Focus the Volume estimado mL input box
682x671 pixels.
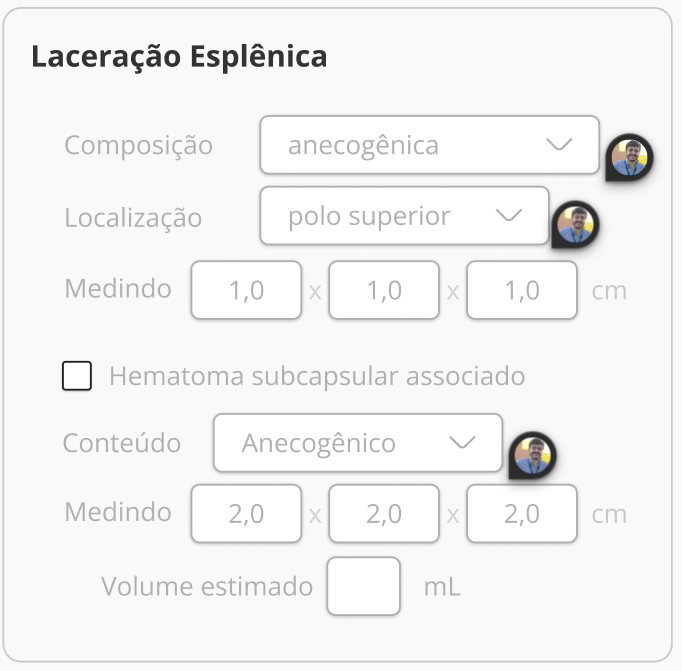tap(364, 586)
